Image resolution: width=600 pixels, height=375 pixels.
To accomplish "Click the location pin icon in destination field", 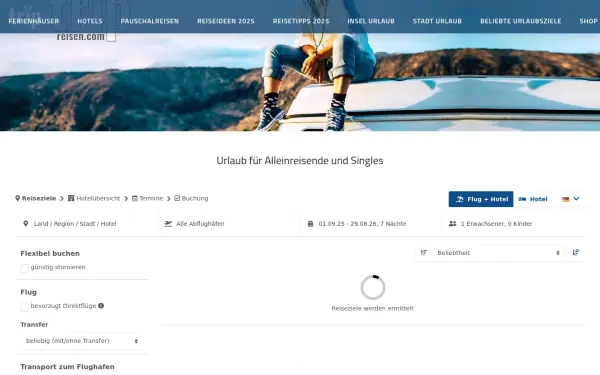I will click(26, 224).
